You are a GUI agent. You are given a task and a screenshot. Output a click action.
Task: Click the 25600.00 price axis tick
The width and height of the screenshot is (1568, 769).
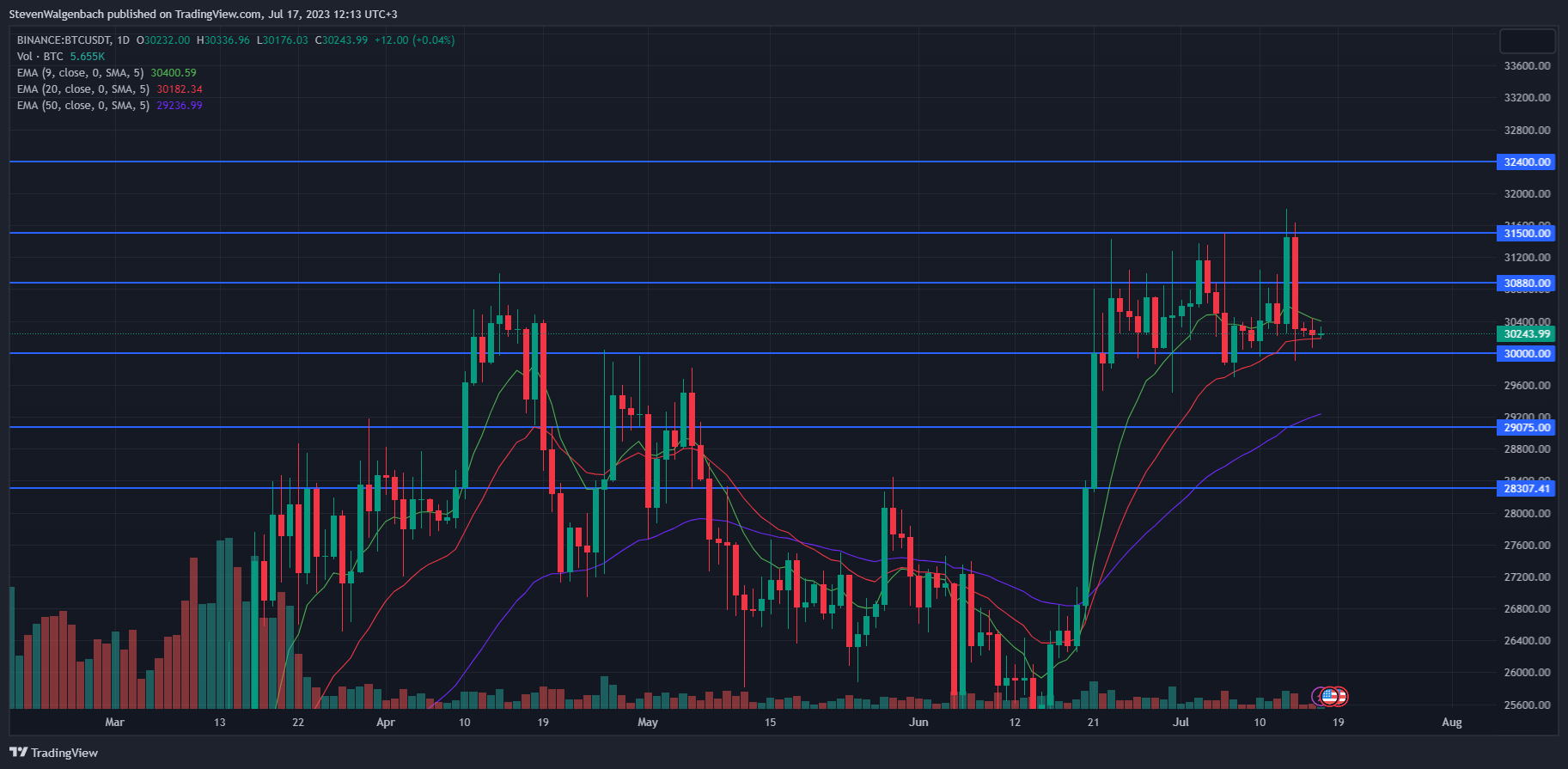(x=1528, y=705)
